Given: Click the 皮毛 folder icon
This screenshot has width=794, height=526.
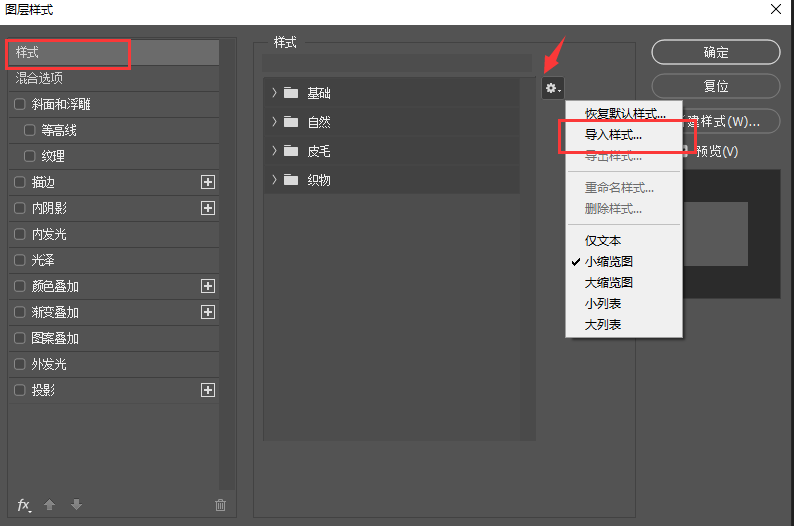Looking at the screenshot, I should (x=291, y=151).
